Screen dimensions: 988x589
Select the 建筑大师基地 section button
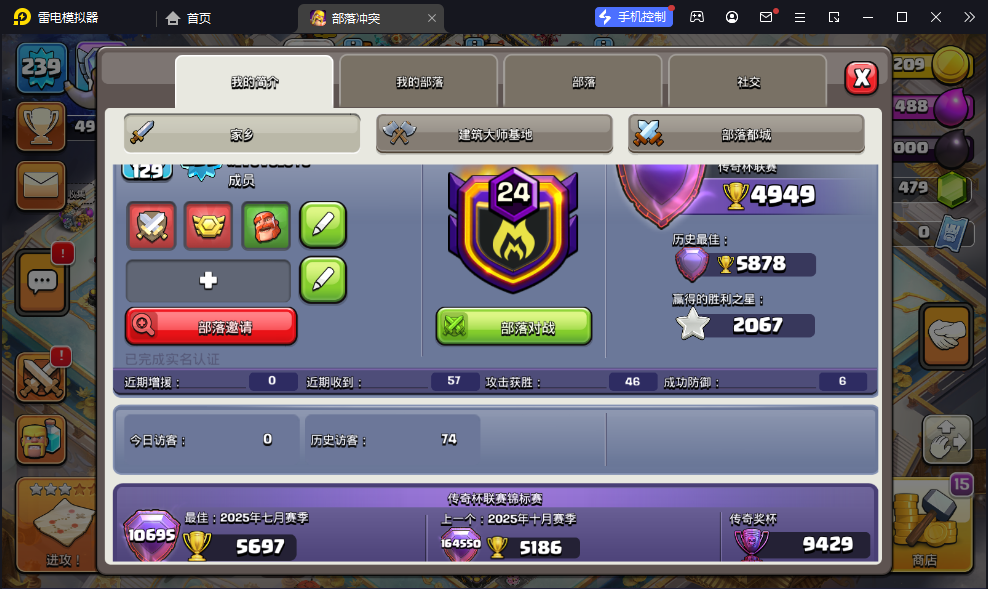pos(495,134)
